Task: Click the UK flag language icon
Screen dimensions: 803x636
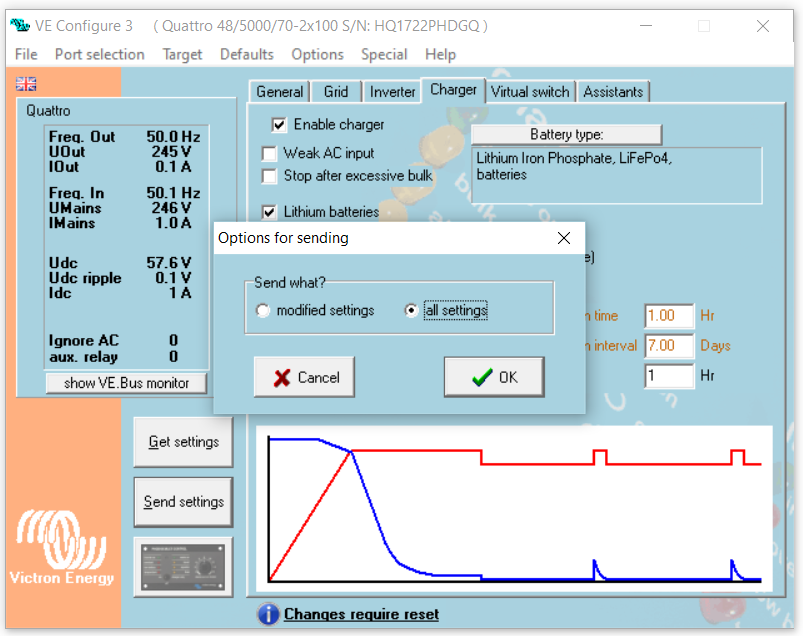Action: tap(26, 83)
